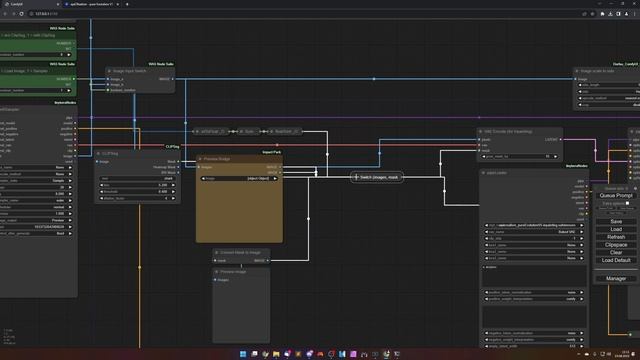640x360 pixels.
Task: Open the browser menu at toolbar end
Action: (635, 14)
